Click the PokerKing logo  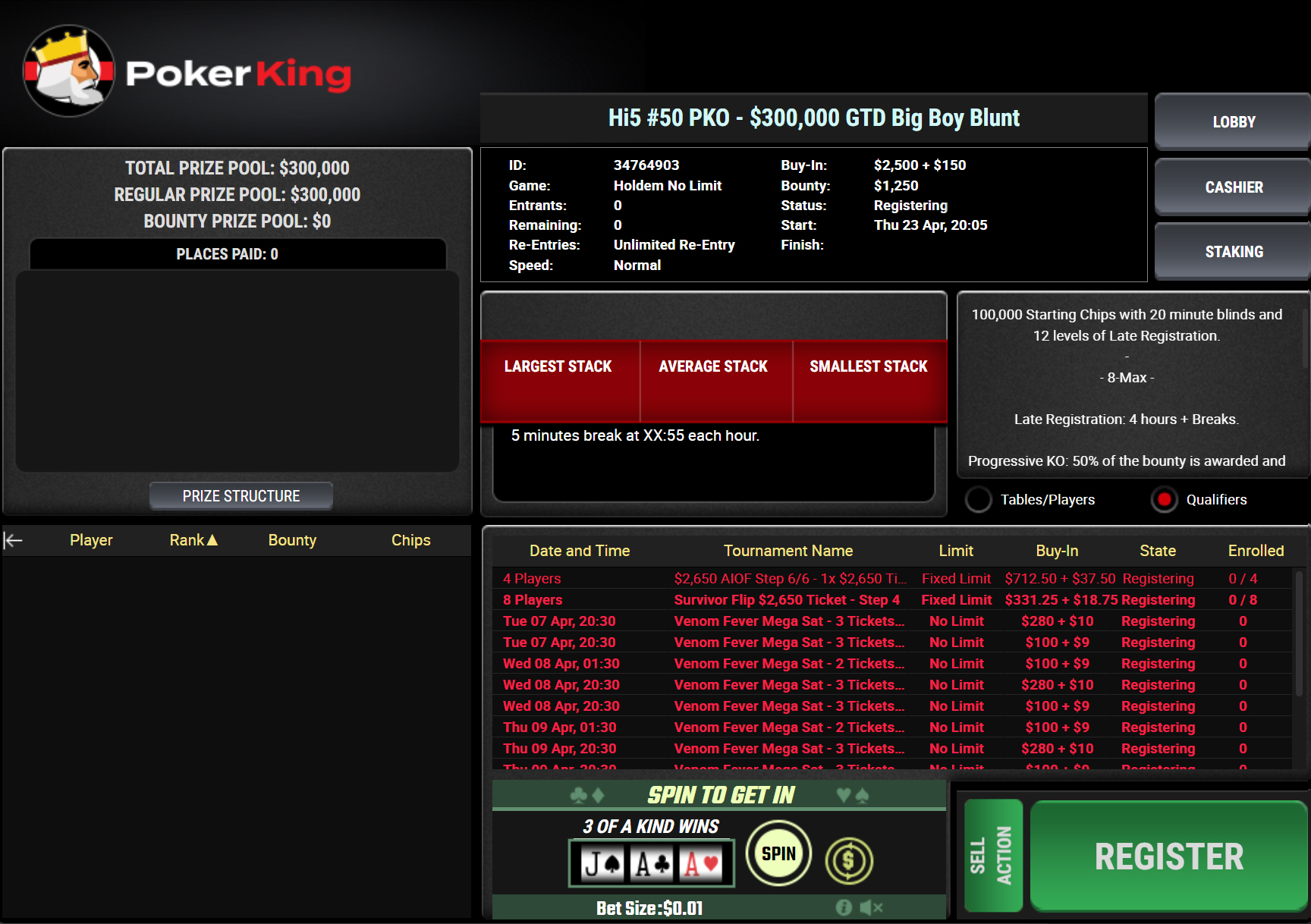(x=187, y=72)
